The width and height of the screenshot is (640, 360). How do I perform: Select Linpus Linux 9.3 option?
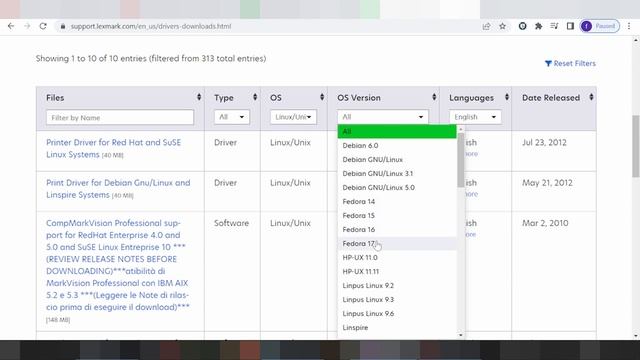[x=397, y=300]
